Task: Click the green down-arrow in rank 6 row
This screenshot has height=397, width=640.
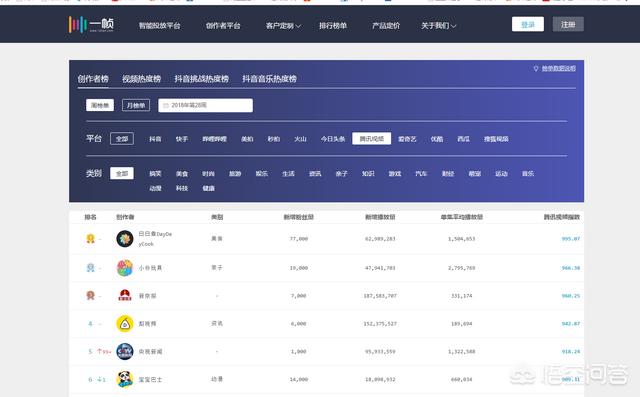Action: [x=99, y=379]
